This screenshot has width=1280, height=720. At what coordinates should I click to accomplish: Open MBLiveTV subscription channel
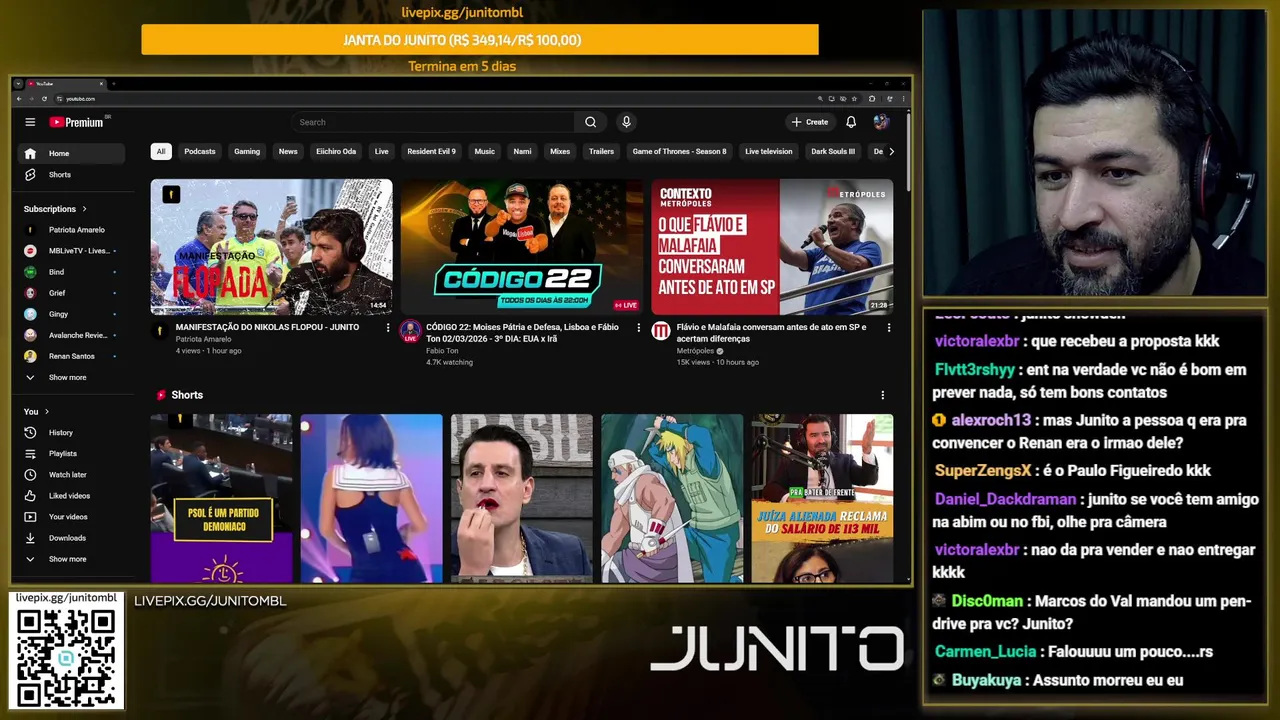point(71,251)
